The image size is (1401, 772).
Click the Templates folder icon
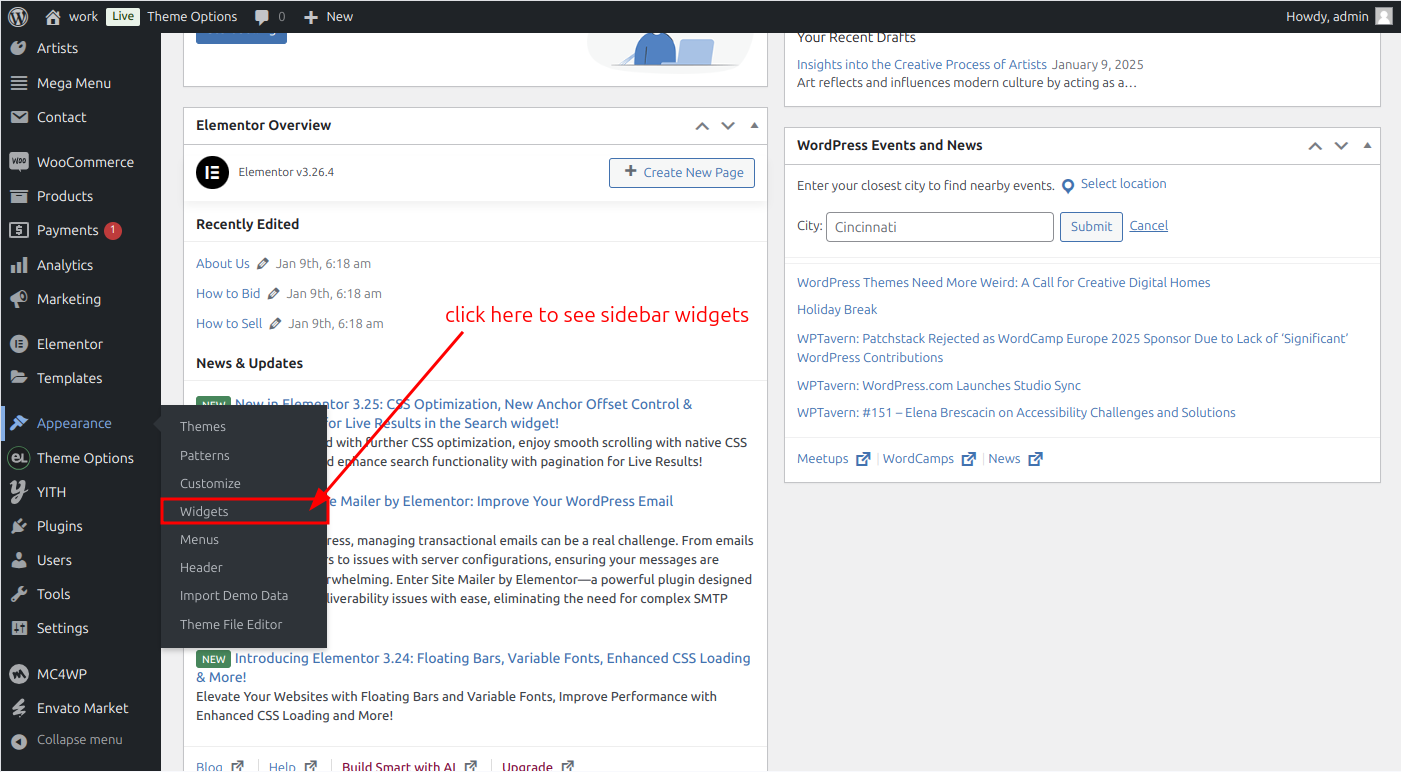[x=18, y=378]
